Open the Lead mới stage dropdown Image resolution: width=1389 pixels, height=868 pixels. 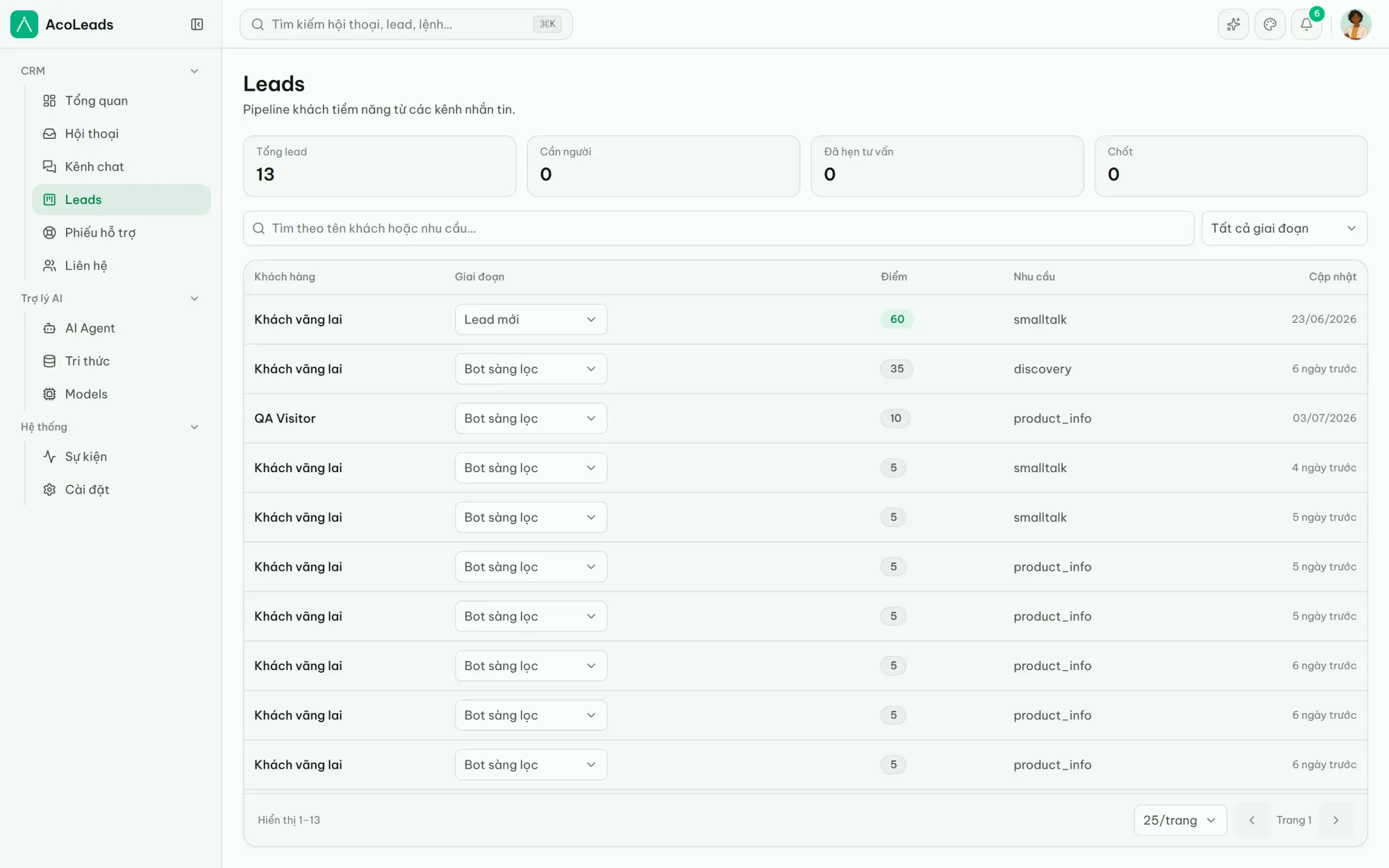531,319
